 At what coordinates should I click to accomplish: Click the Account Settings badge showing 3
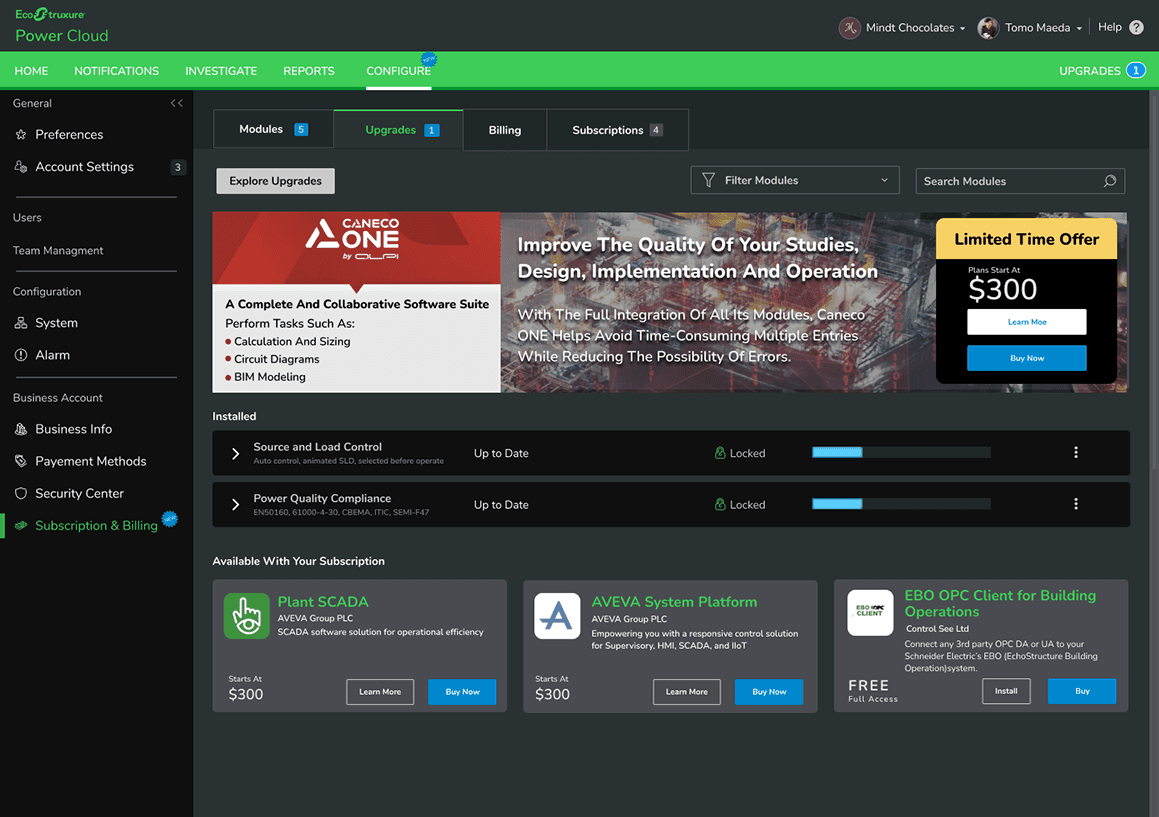177,167
